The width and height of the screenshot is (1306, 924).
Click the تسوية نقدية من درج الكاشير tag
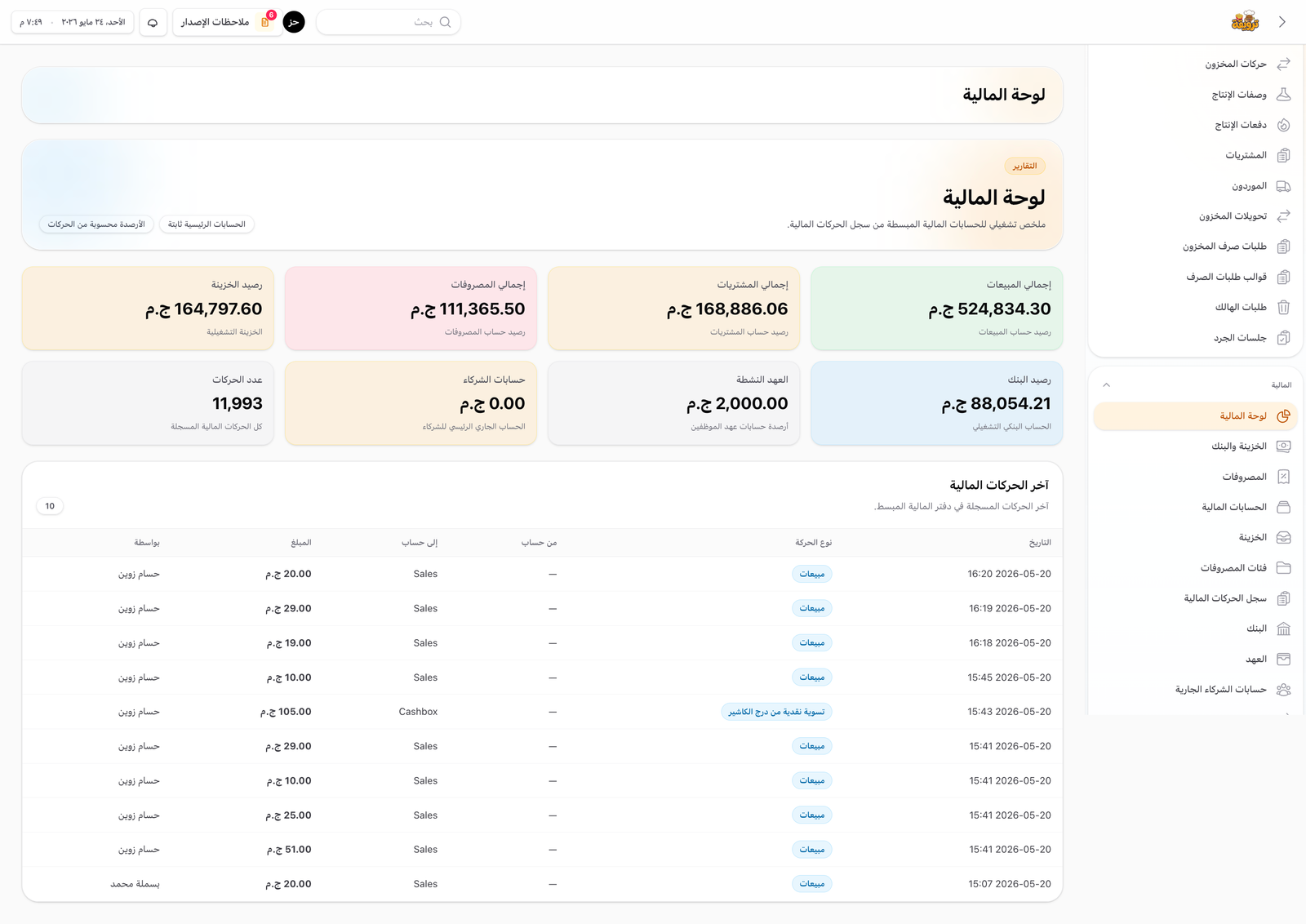coord(776,712)
